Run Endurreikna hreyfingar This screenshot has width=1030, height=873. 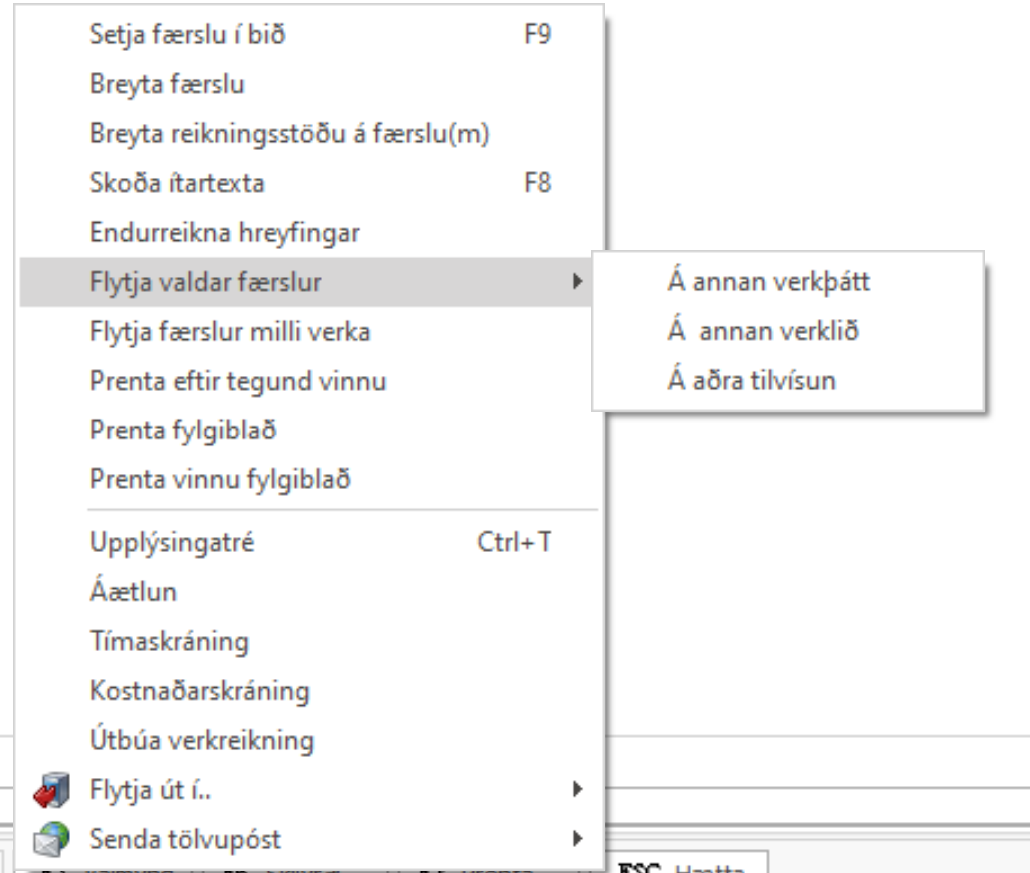tap(225, 234)
